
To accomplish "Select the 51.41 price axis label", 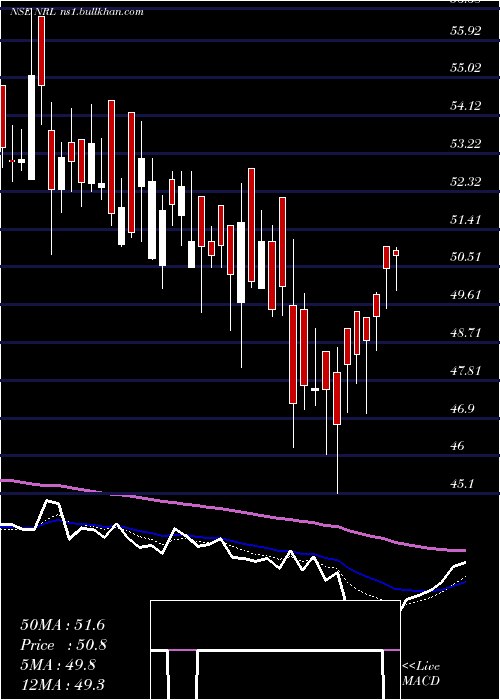I will [466, 219].
